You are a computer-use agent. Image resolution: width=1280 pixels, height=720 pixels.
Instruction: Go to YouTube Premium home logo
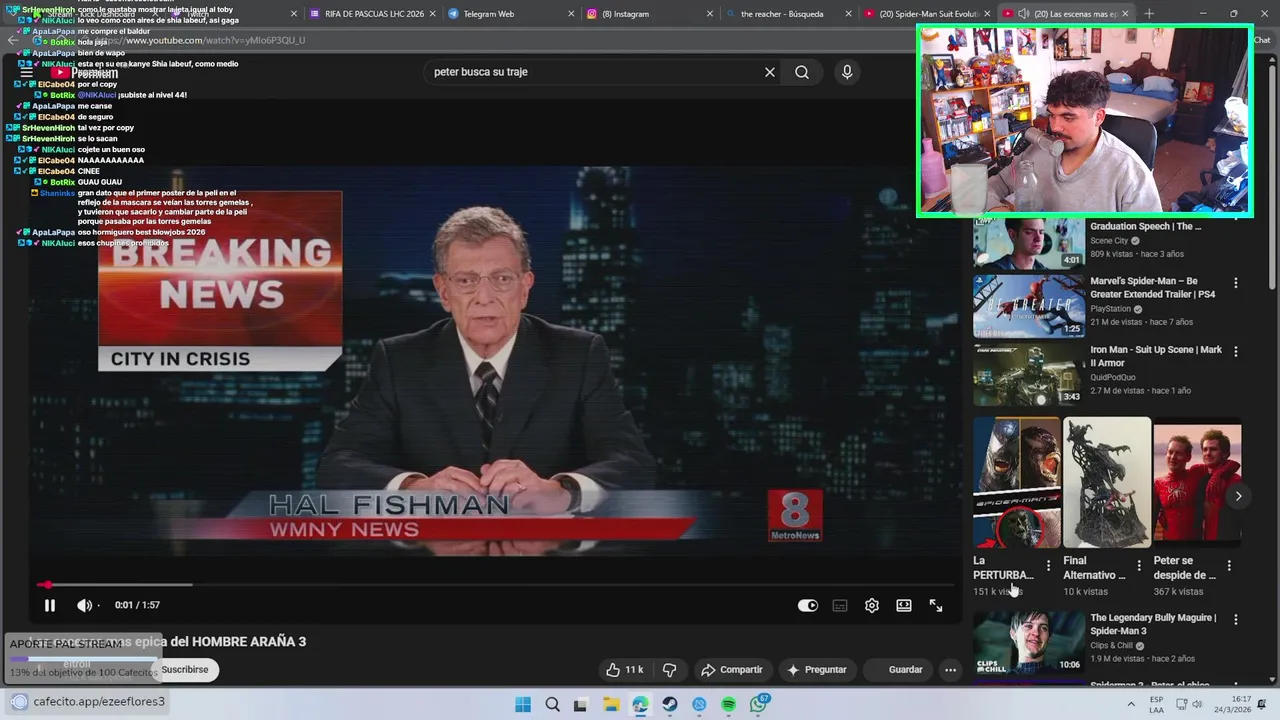pos(85,72)
